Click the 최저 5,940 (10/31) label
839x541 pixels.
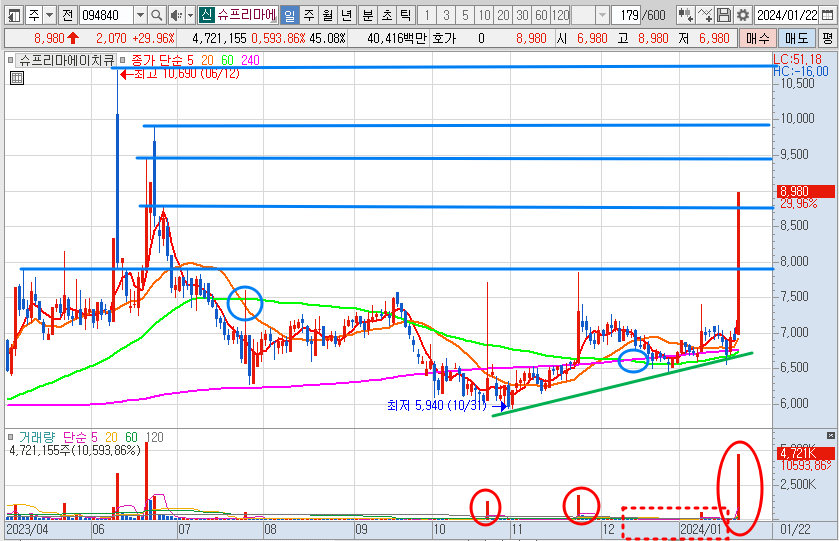[x=436, y=406]
